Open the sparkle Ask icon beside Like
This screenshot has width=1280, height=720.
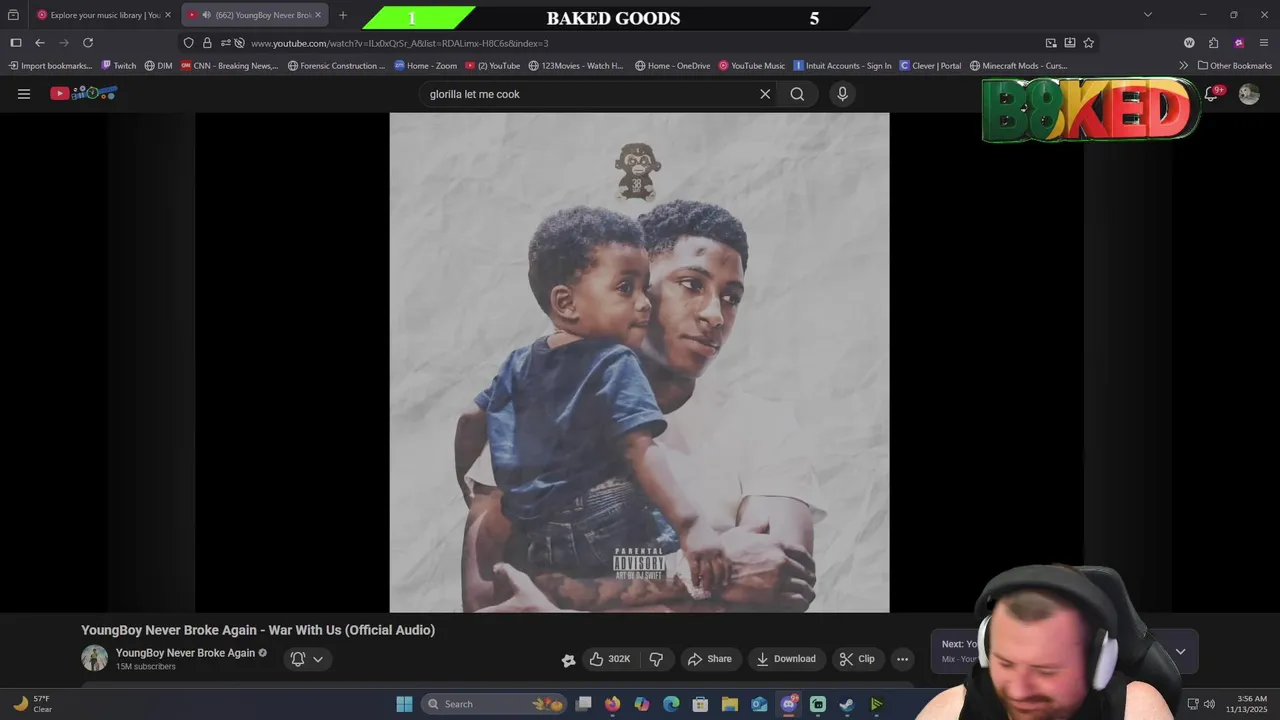(568, 659)
